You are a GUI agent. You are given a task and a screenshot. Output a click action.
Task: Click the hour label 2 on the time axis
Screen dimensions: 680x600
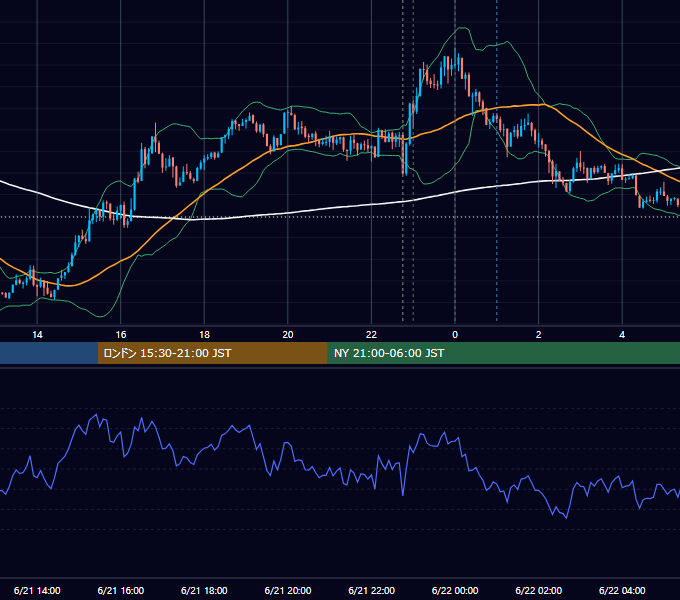pos(539,335)
